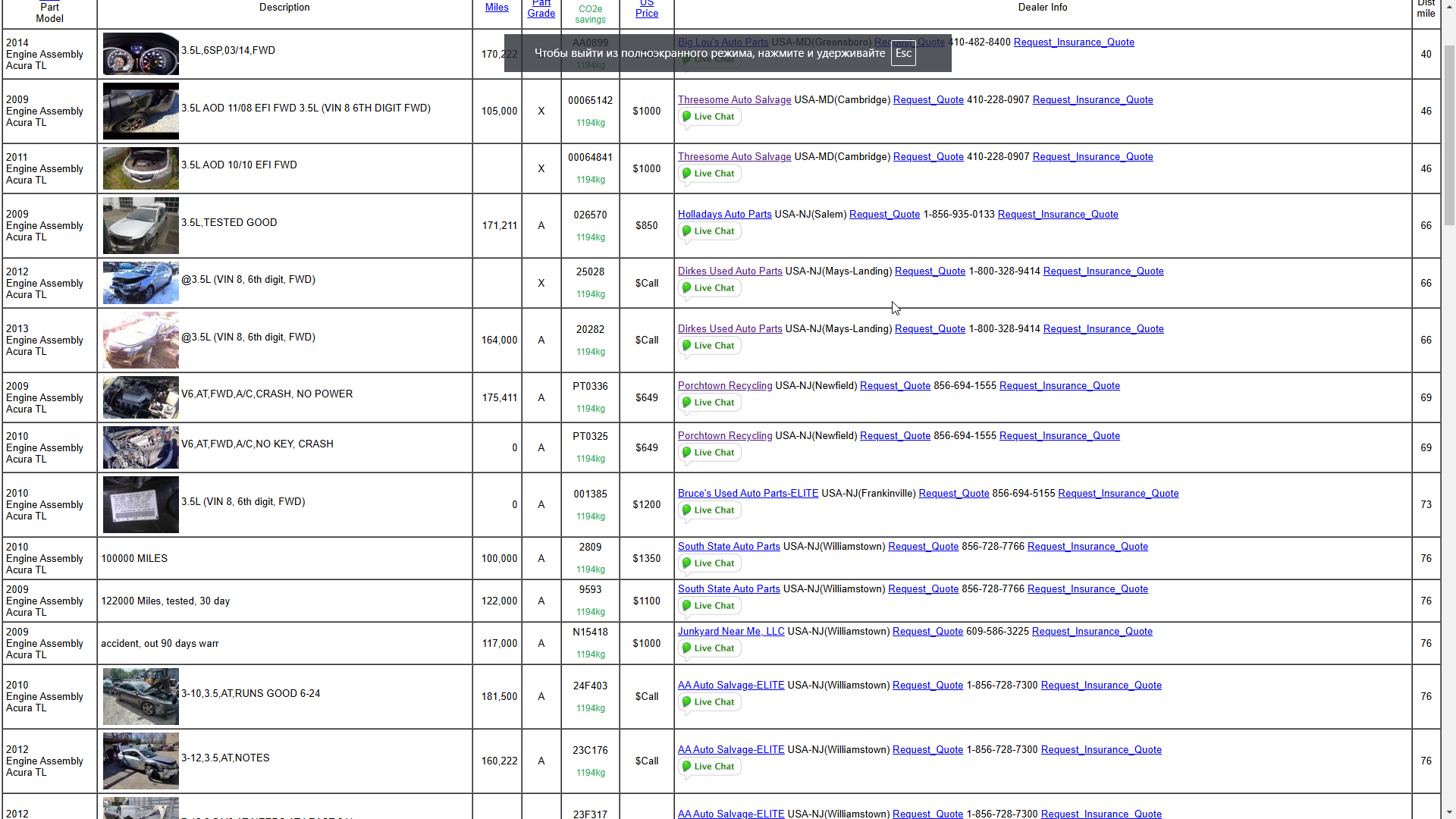The image size is (1456, 819).
Task: Start Live Chat for Bruce's Used Auto Parts
Action: tap(709, 510)
